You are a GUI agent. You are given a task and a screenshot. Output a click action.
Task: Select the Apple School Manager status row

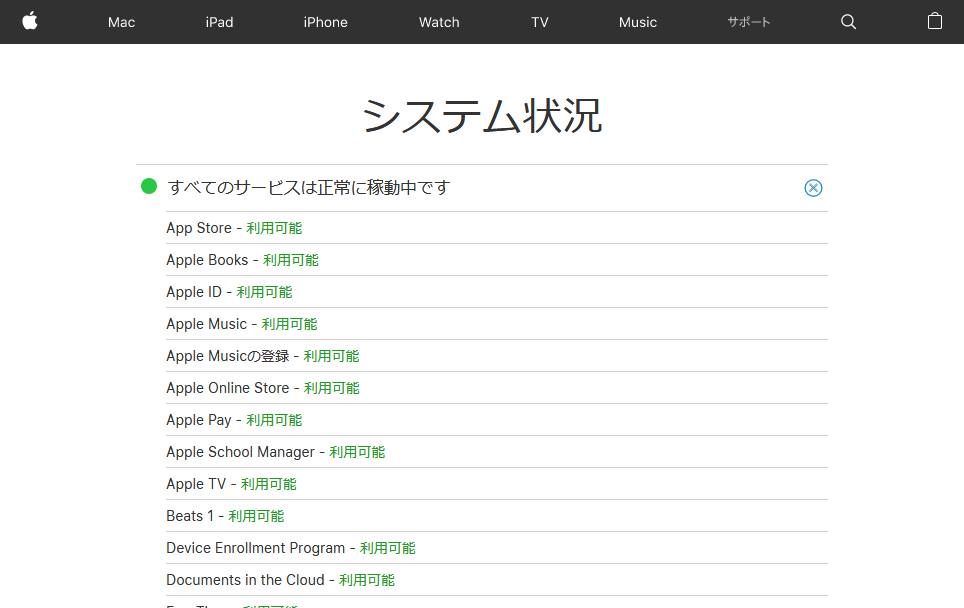click(497, 452)
